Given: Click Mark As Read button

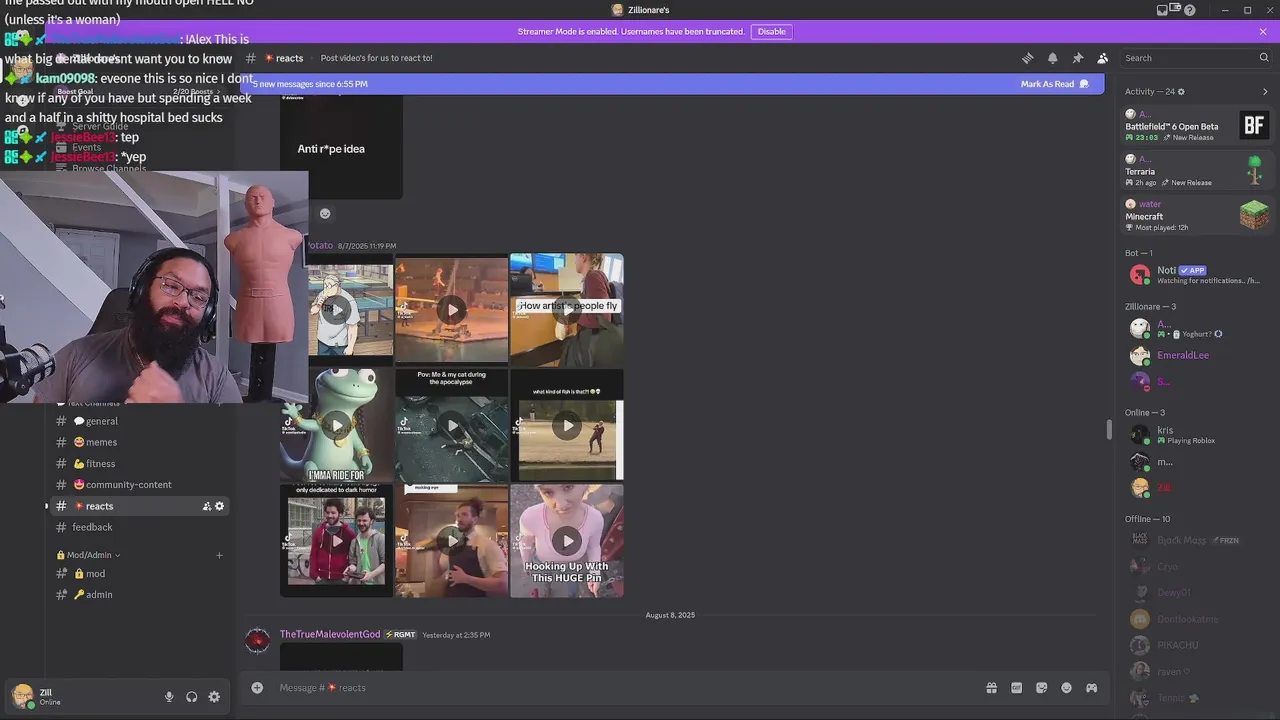Looking at the screenshot, I should pyautogui.click(x=1054, y=84).
